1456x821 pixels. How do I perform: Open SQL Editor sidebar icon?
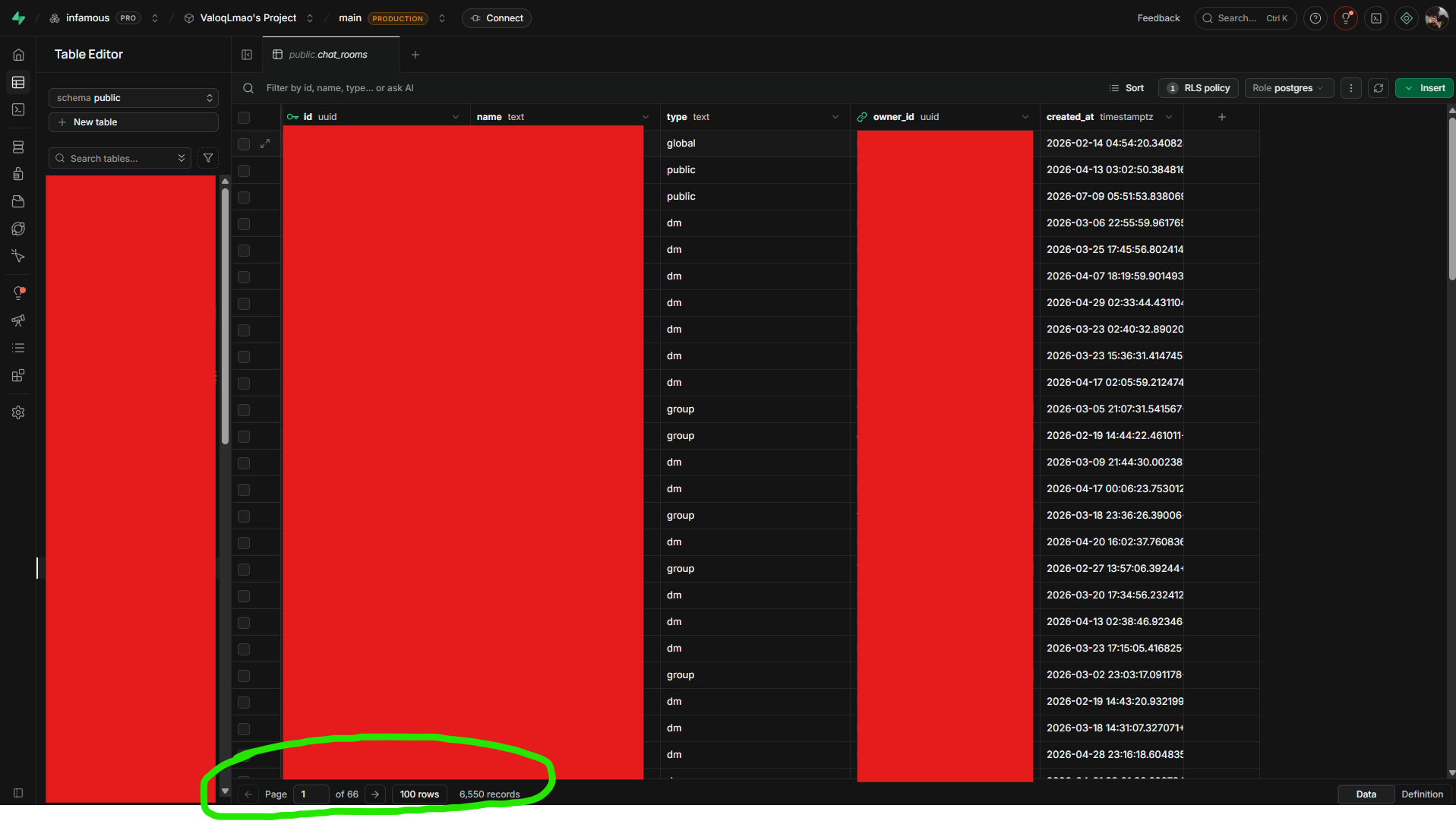click(x=19, y=109)
